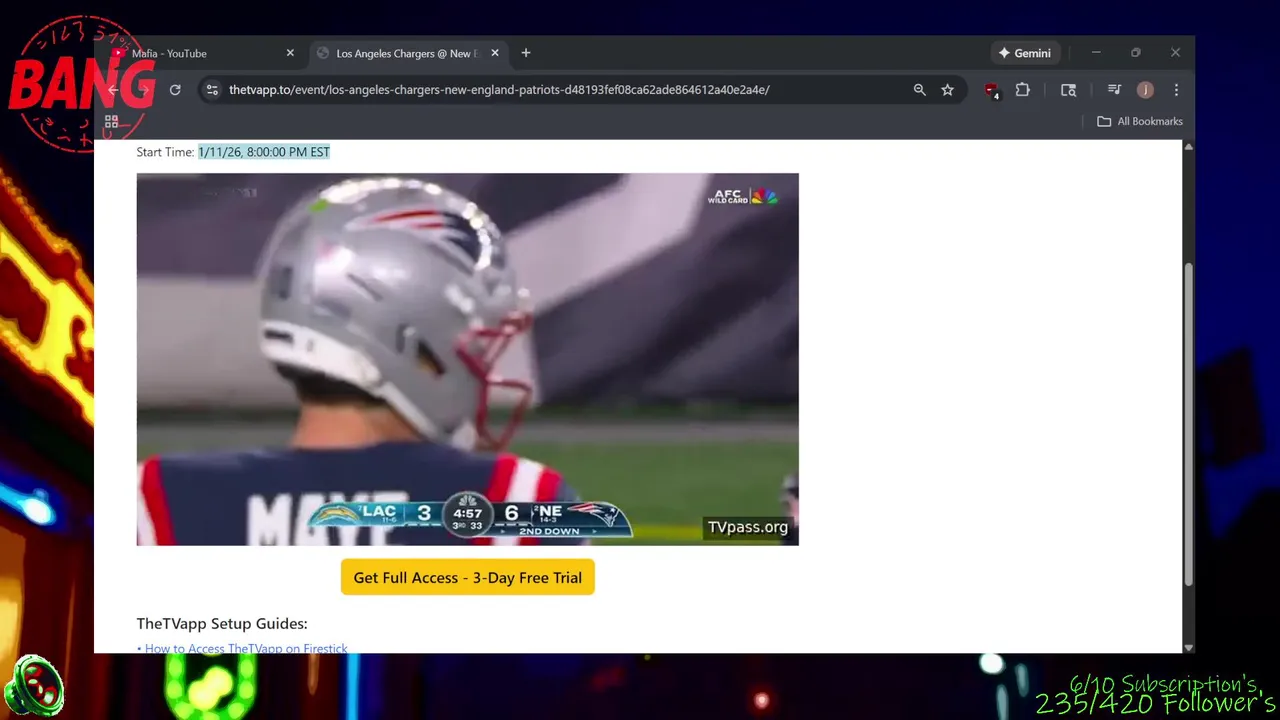Viewport: 1280px width, 720px height.
Task: Click the TVpass.org label on video
Action: (748, 527)
